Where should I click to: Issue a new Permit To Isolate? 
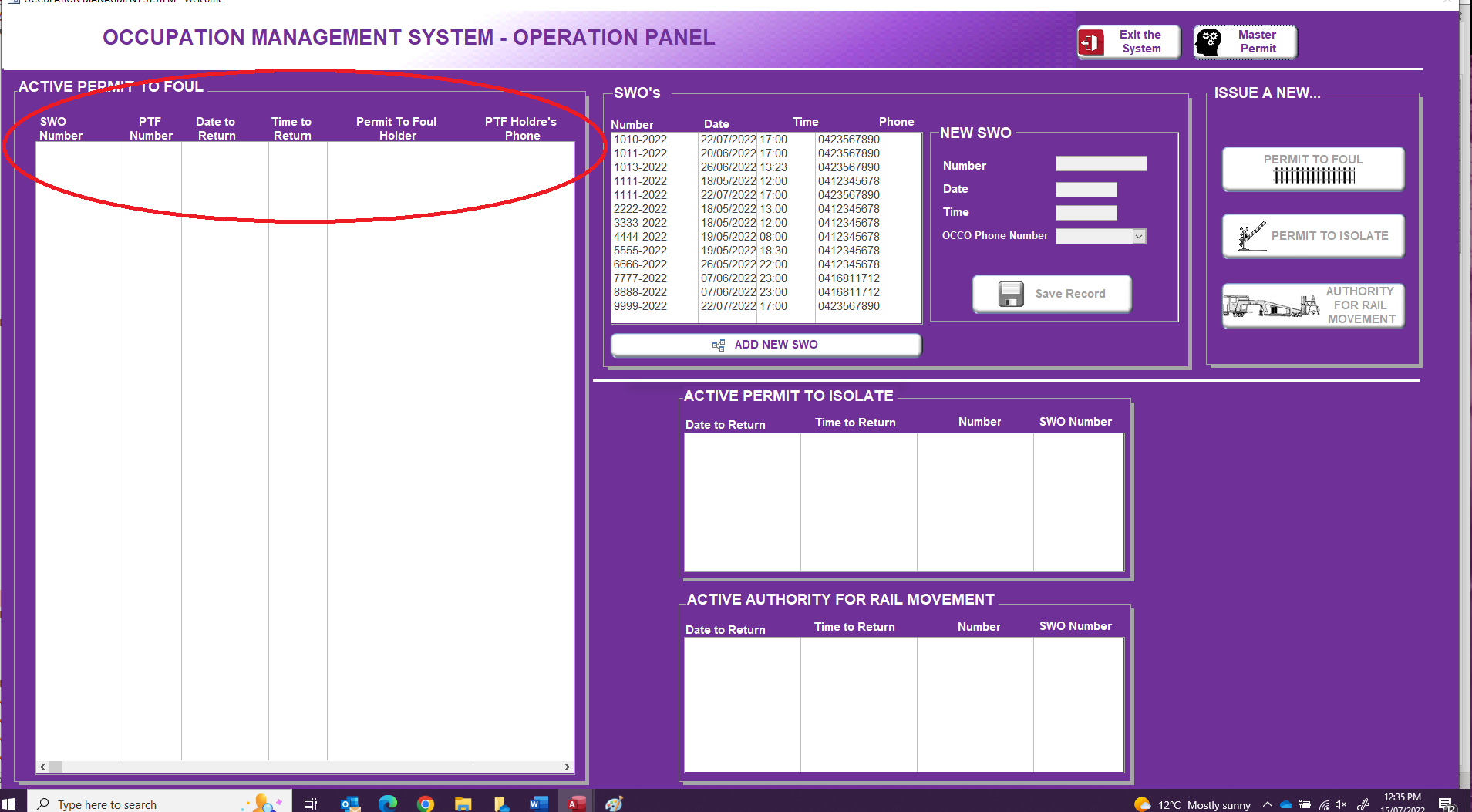tap(1313, 236)
